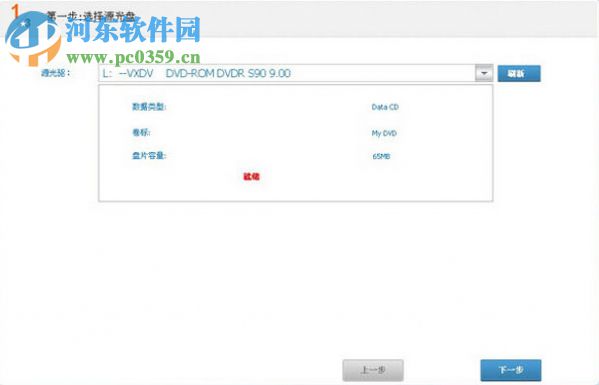The height and width of the screenshot is (385, 599).
Task: Click the blue refresh button beside the drive list
Action: click(x=519, y=73)
